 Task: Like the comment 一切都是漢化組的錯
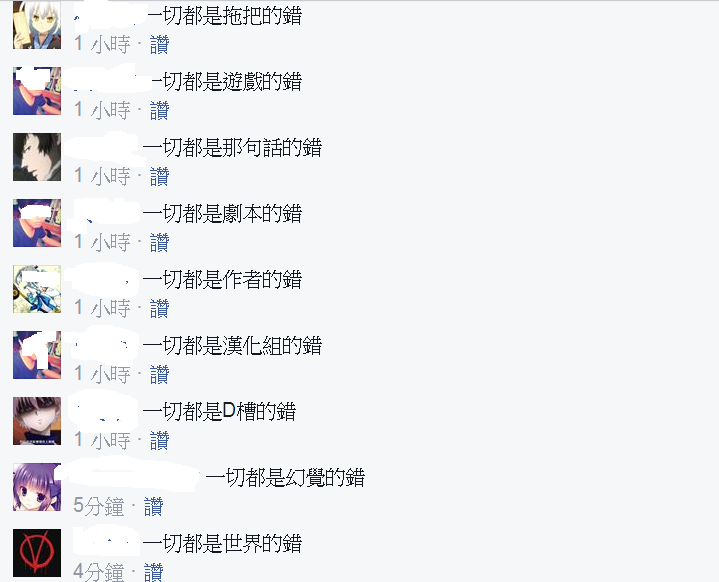(x=160, y=375)
